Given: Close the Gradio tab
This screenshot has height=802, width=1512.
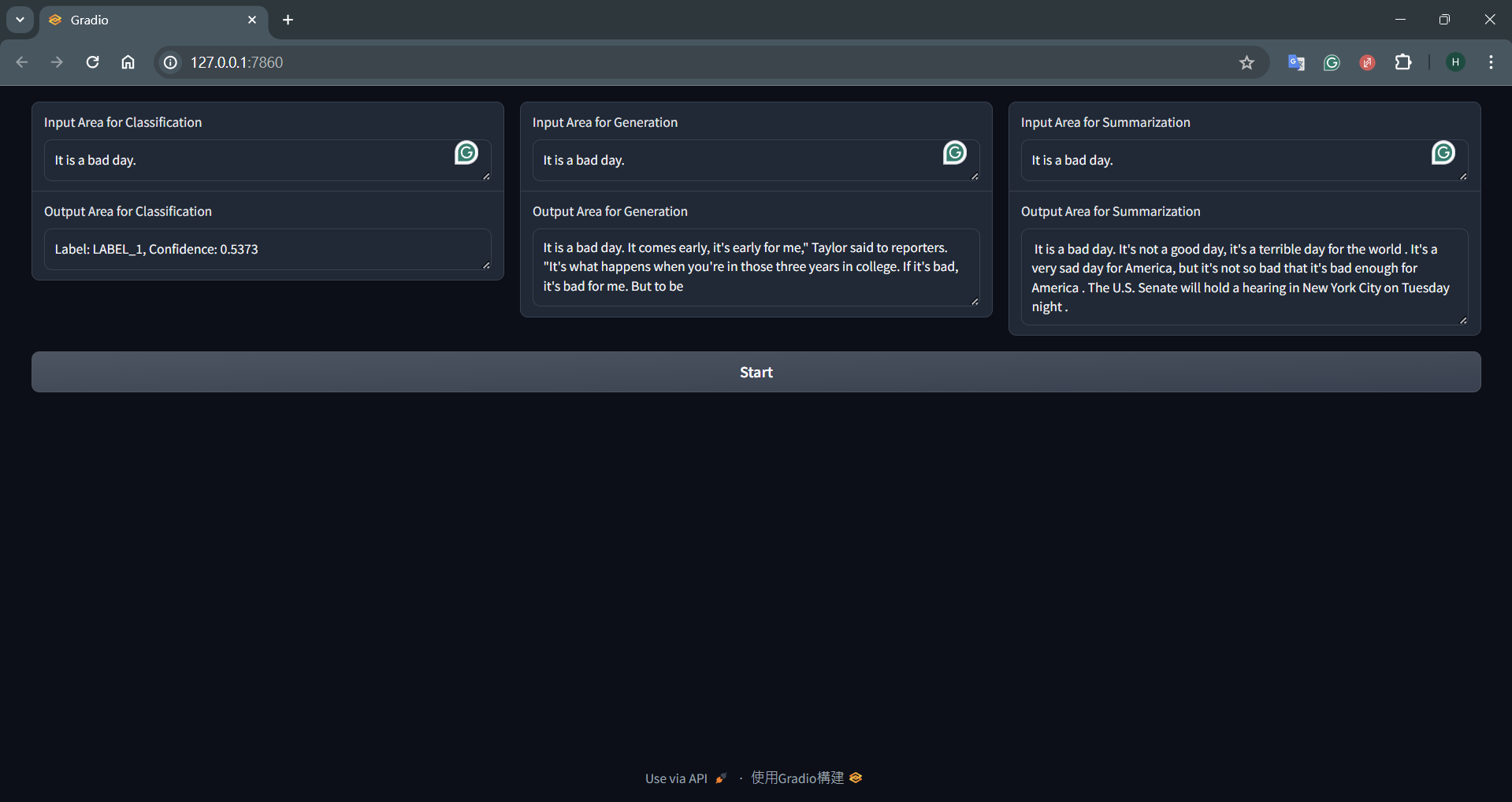Looking at the screenshot, I should [252, 20].
